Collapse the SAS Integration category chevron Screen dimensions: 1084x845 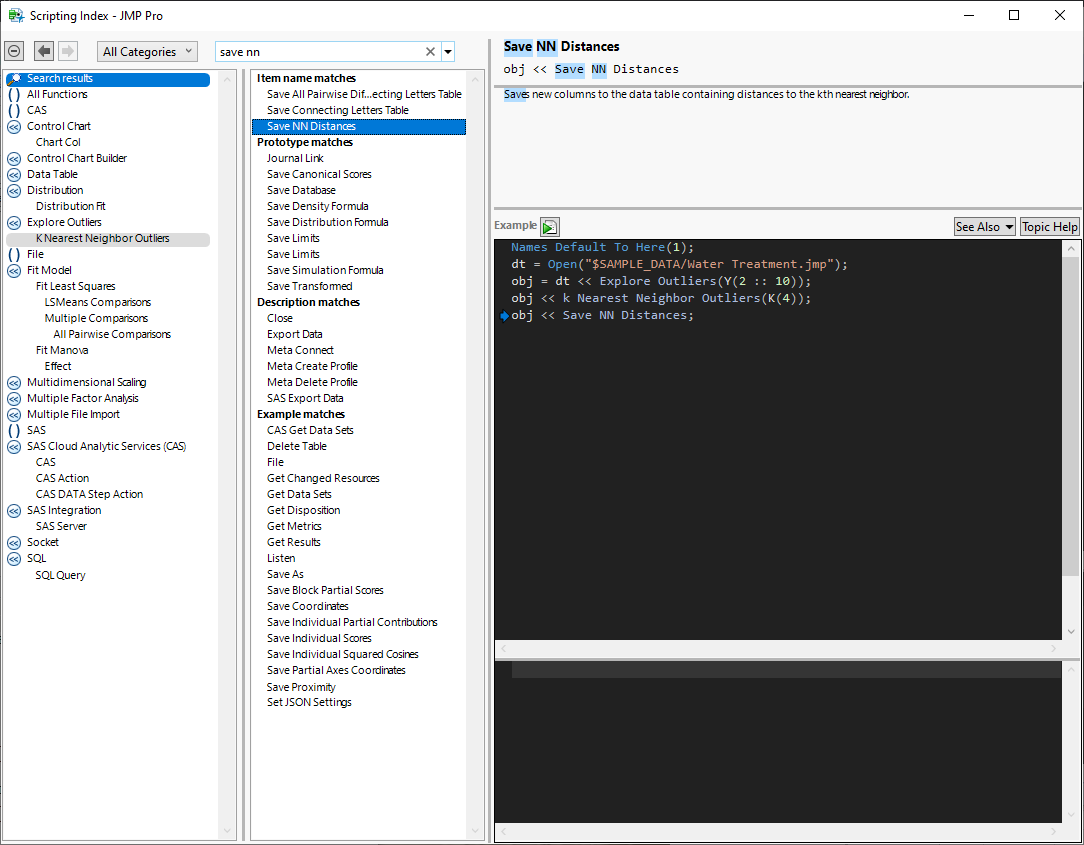tap(13, 510)
